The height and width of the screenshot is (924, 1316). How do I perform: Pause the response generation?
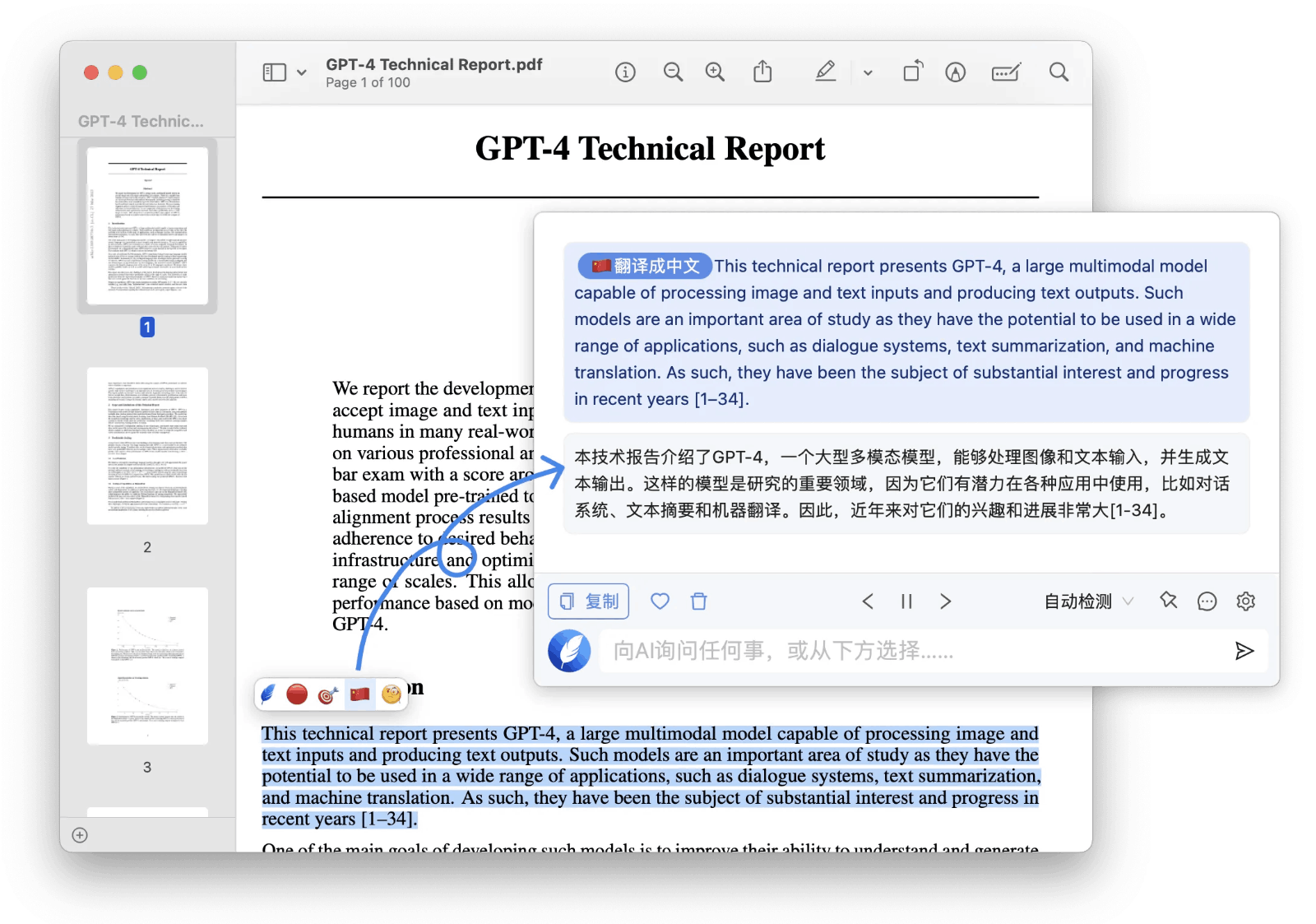coord(906,601)
